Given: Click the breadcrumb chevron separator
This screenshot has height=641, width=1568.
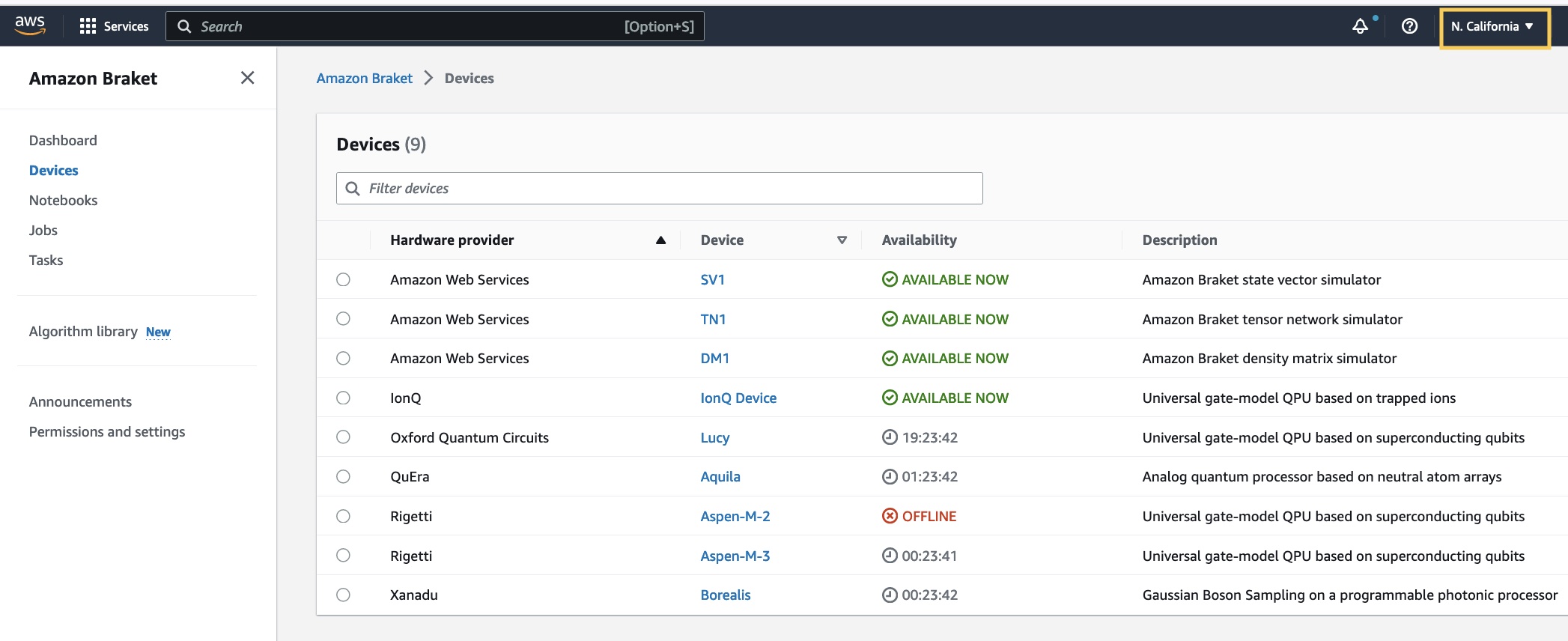Looking at the screenshot, I should pyautogui.click(x=428, y=78).
